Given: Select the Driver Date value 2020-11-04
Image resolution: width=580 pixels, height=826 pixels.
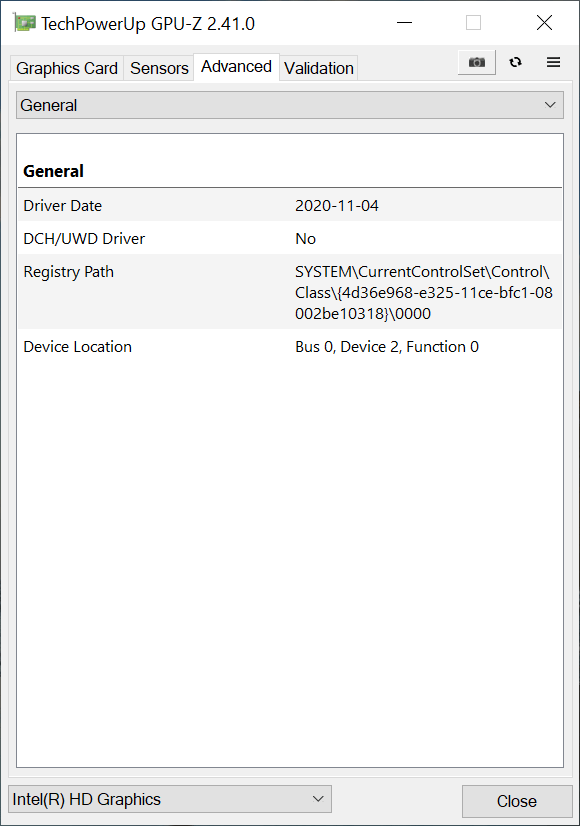Looking at the screenshot, I should tap(337, 205).
